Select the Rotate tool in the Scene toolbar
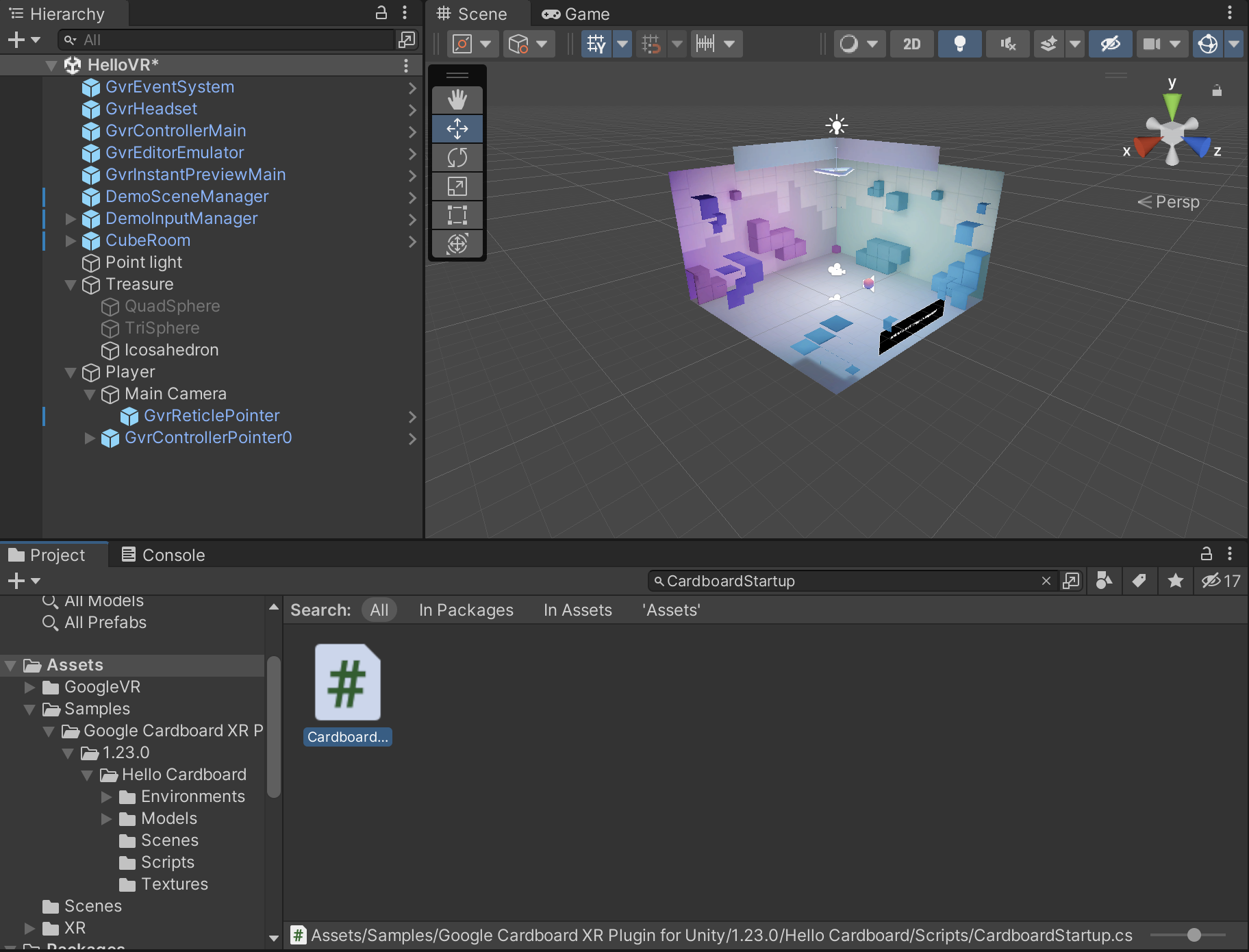 point(457,157)
